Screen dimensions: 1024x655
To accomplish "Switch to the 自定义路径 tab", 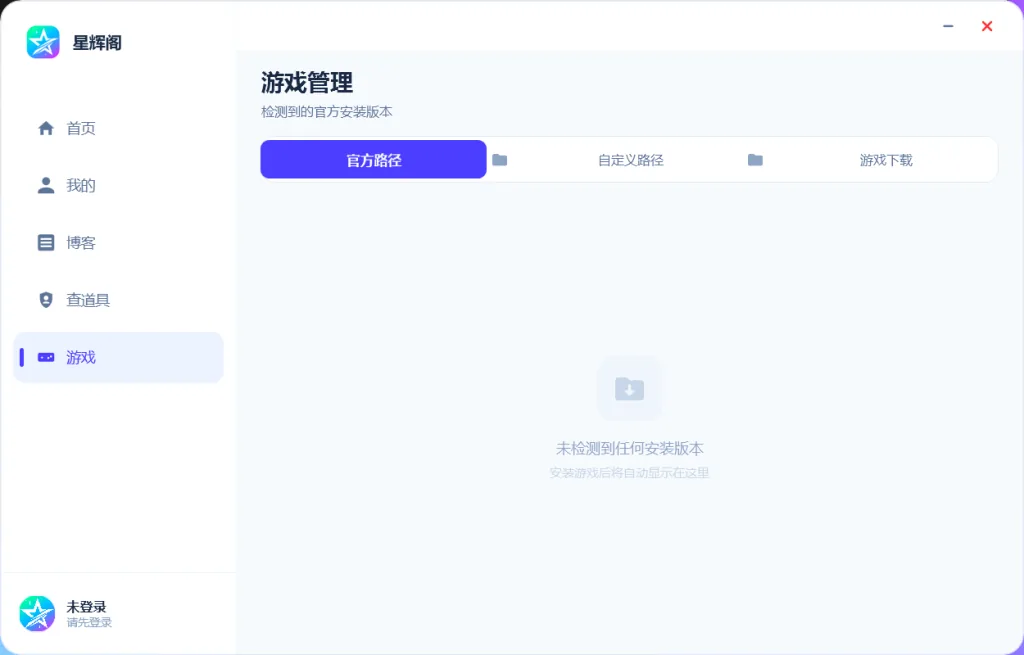I will coord(631,160).
